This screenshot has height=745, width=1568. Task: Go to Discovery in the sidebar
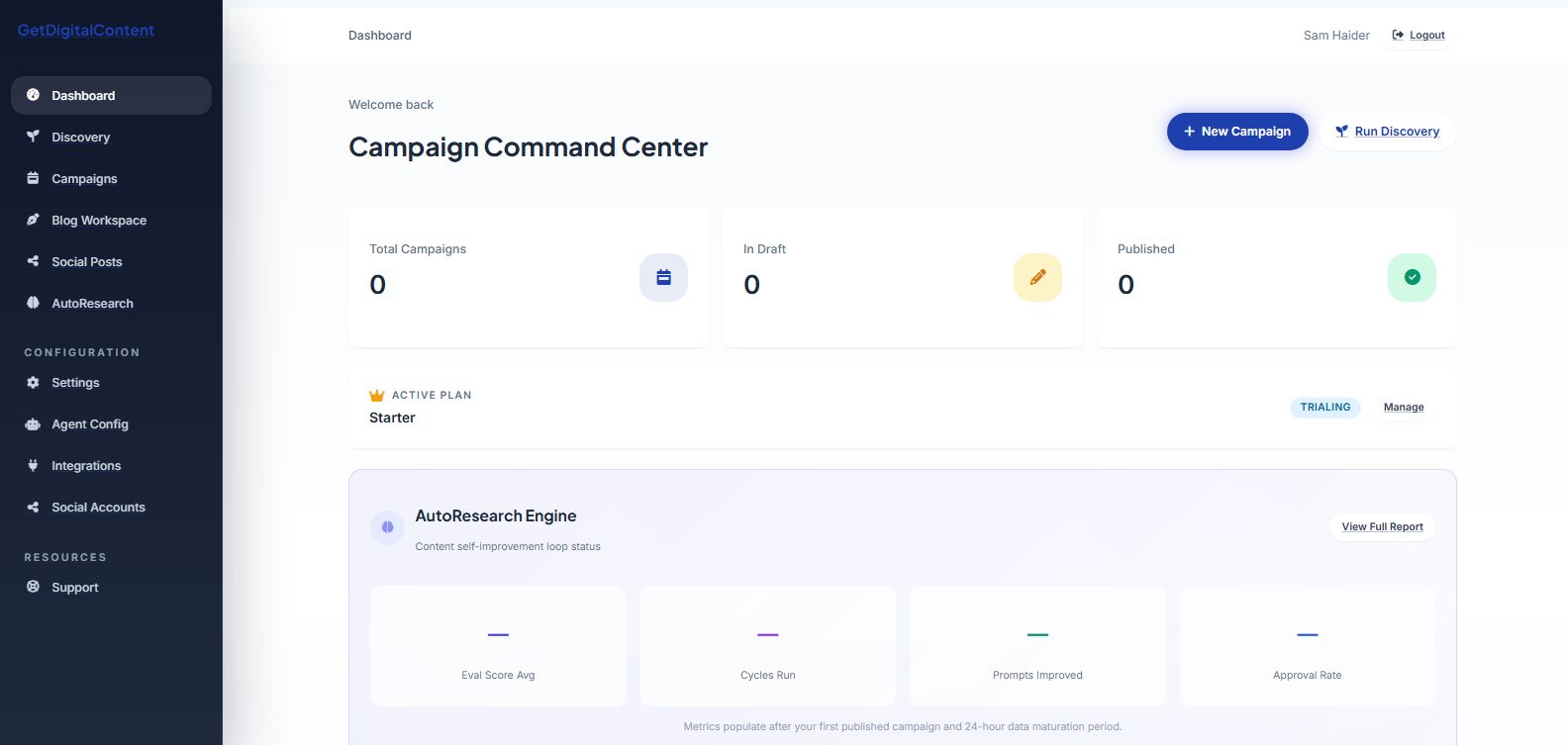click(x=111, y=137)
